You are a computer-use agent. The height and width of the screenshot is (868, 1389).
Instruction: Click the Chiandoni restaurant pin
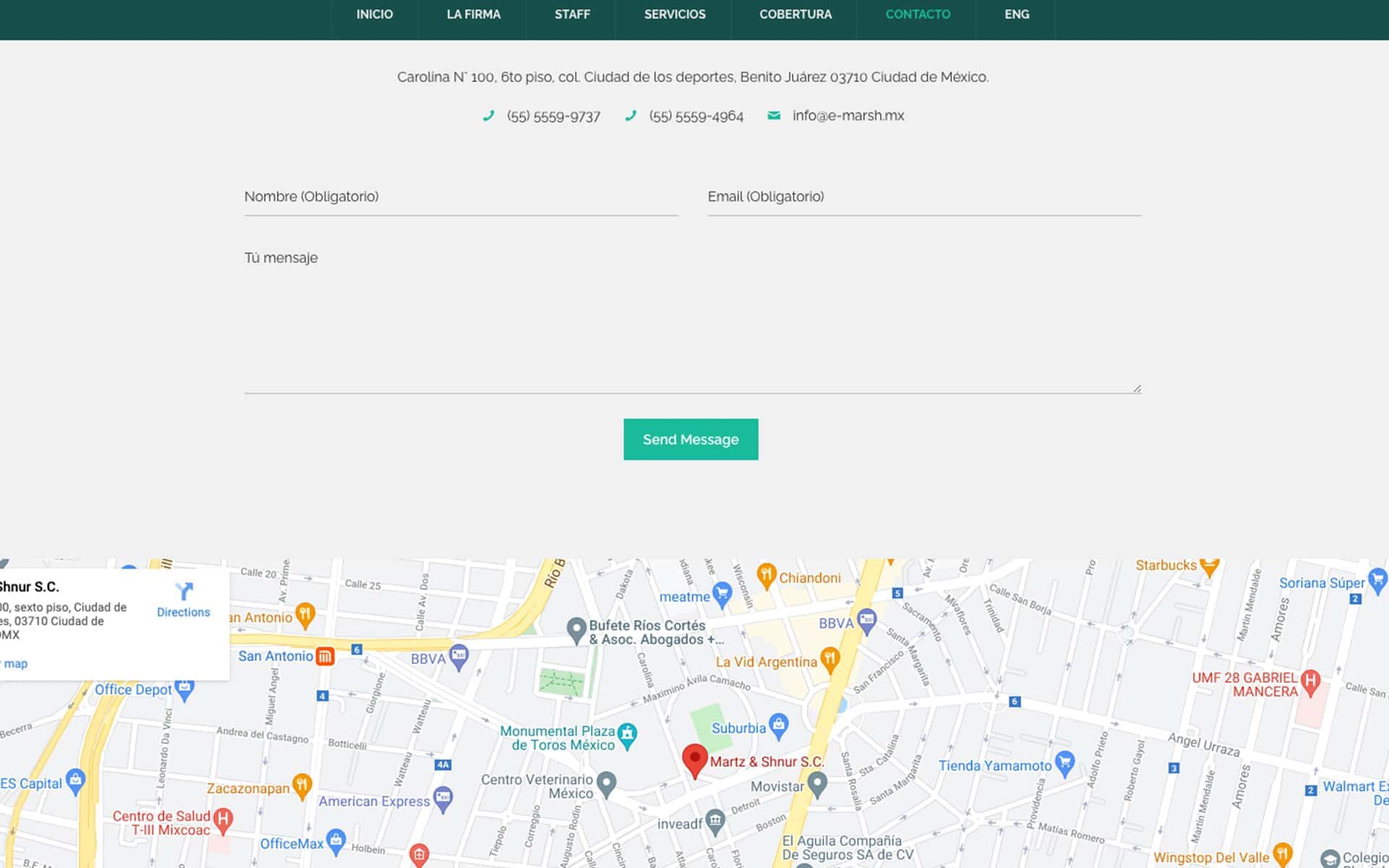point(765,576)
